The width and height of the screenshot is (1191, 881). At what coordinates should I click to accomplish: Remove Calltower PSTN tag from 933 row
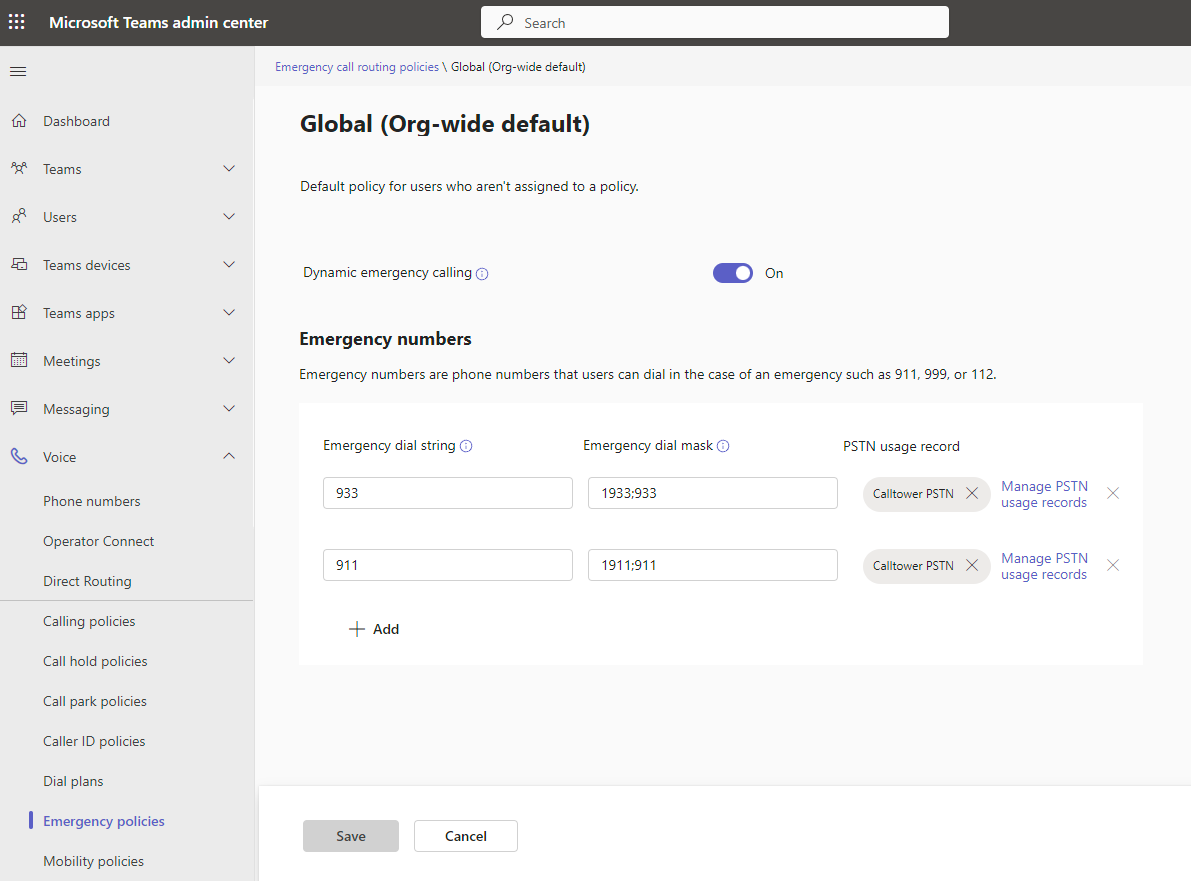tap(971, 494)
